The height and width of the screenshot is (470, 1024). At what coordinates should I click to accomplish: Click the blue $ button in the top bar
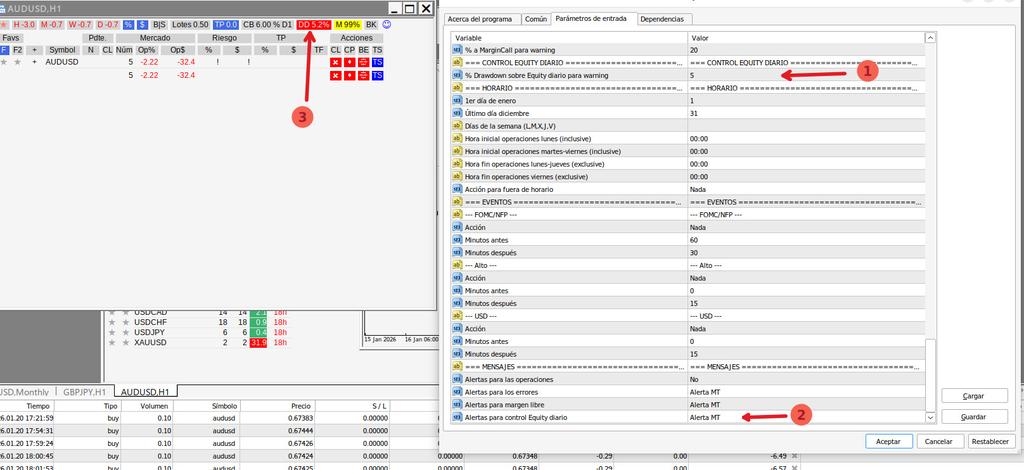[x=142, y=24]
